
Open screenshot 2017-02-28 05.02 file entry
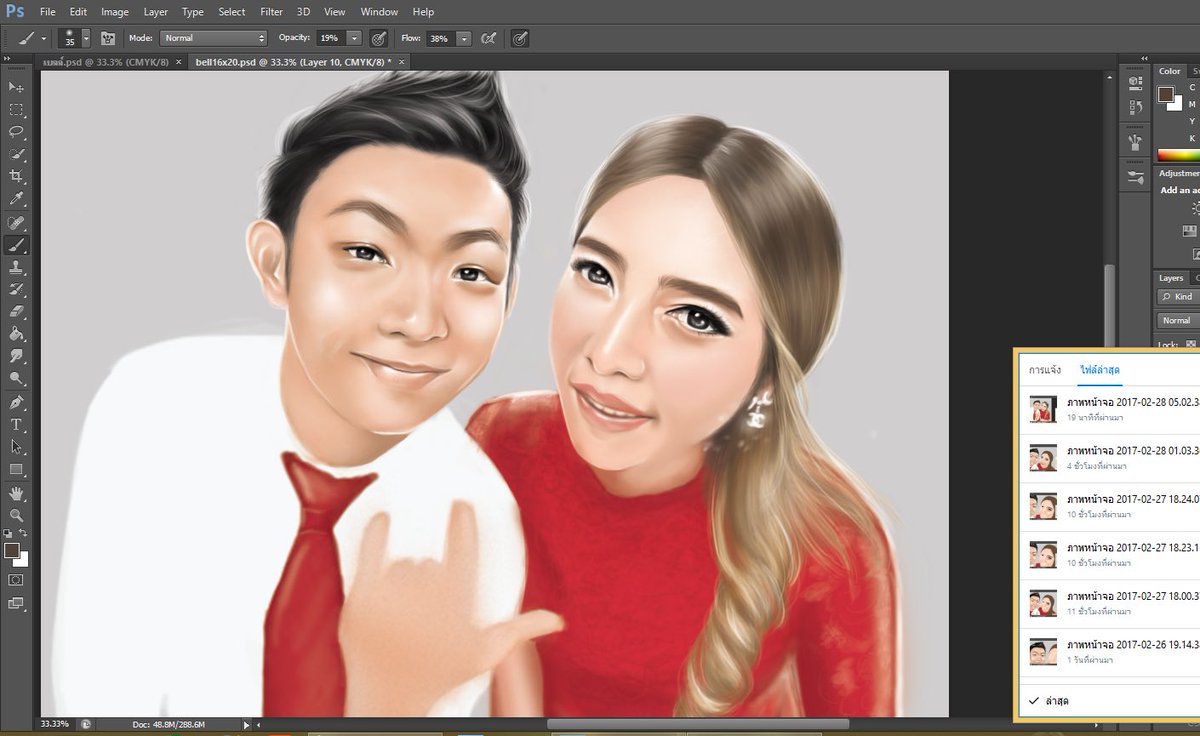coord(1111,409)
